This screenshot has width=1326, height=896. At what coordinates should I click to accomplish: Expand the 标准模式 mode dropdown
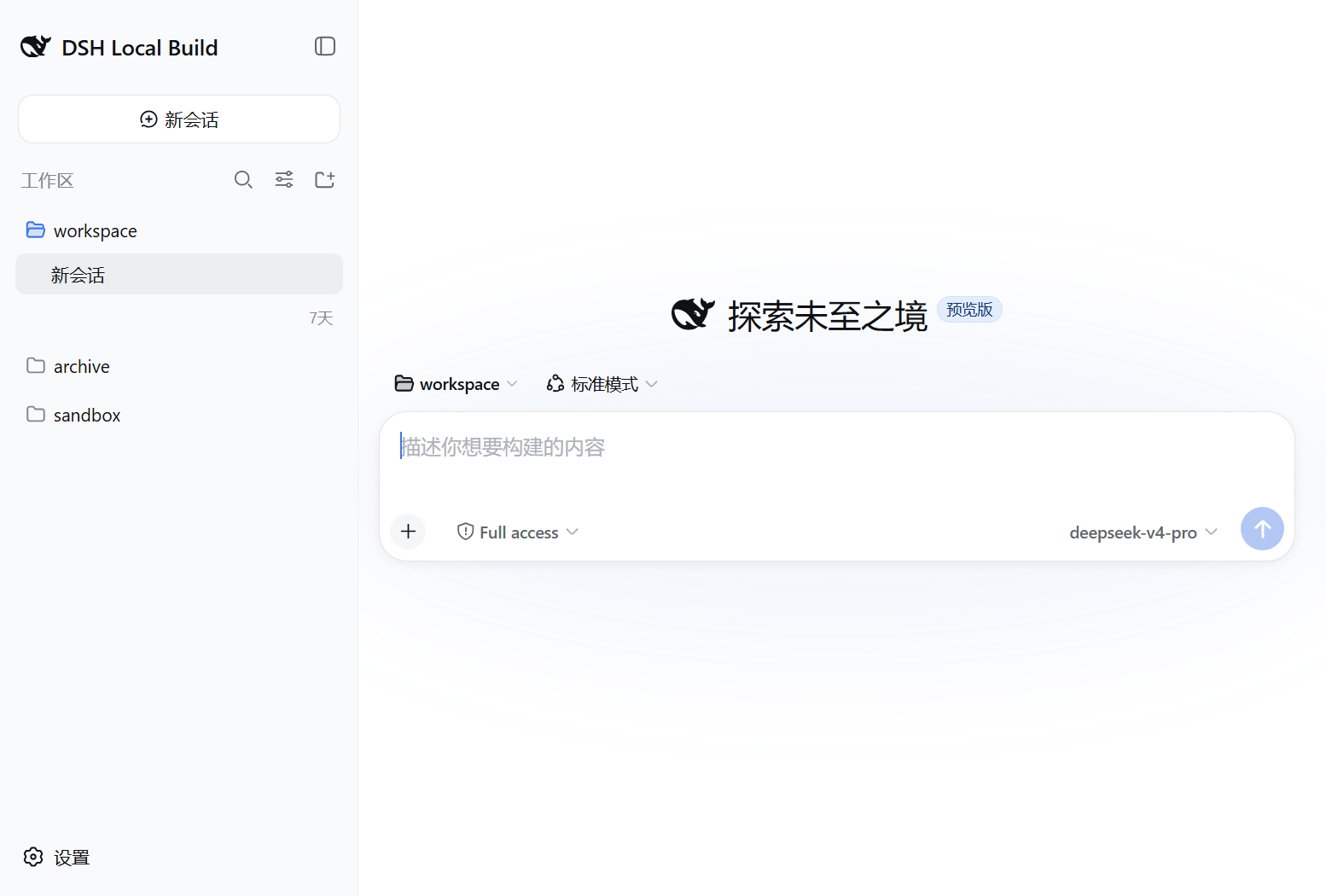tap(602, 384)
